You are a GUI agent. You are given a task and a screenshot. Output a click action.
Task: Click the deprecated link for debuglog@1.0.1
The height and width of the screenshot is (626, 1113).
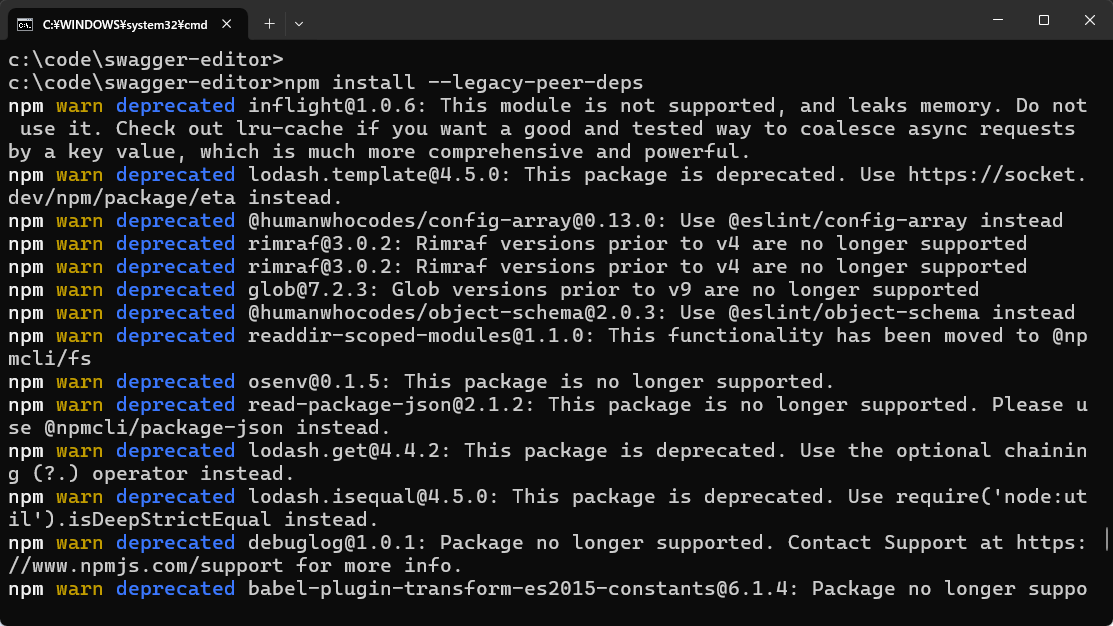(x=175, y=542)
